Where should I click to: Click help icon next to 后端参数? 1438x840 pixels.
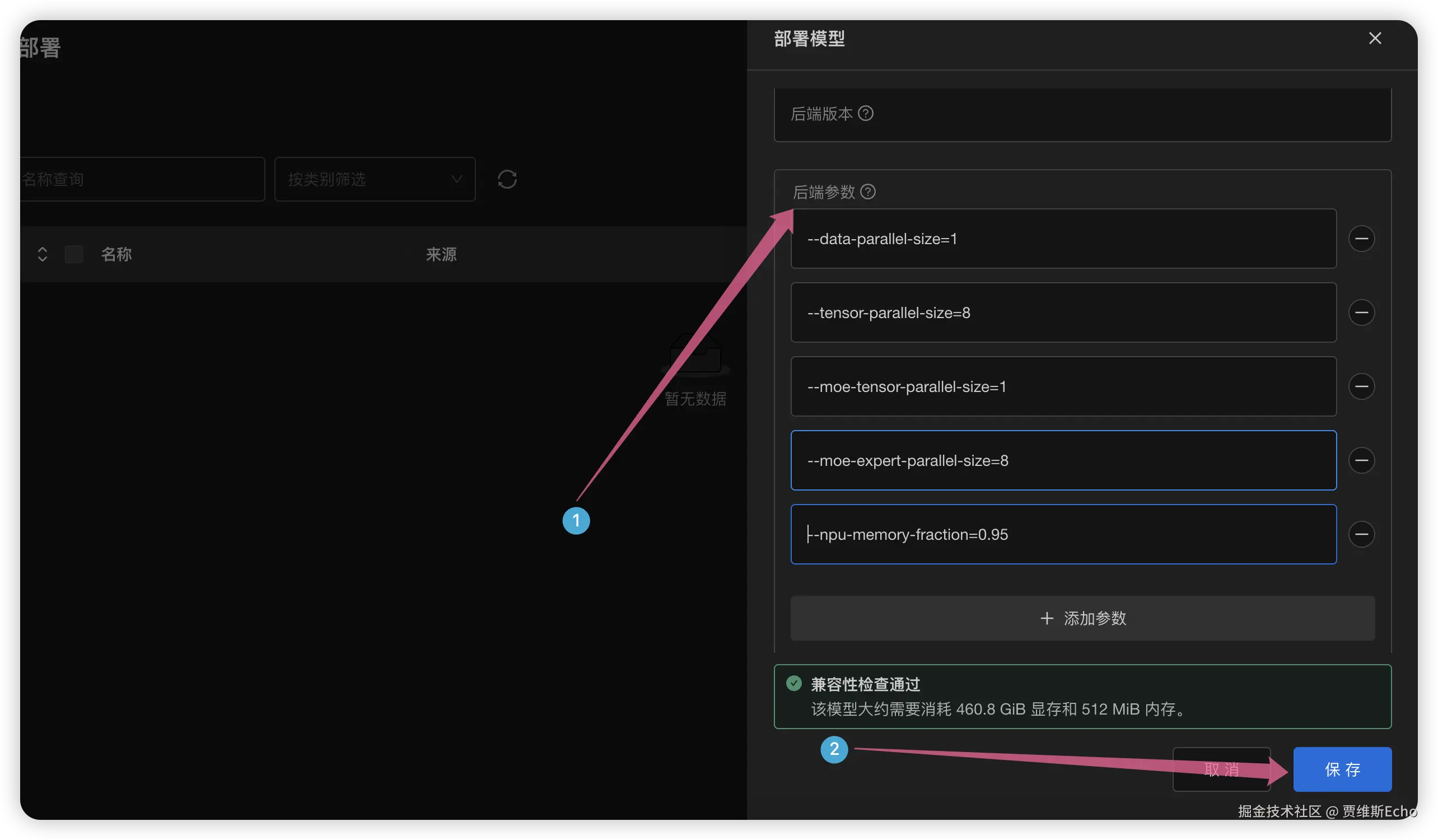click(x=867, y=192)
